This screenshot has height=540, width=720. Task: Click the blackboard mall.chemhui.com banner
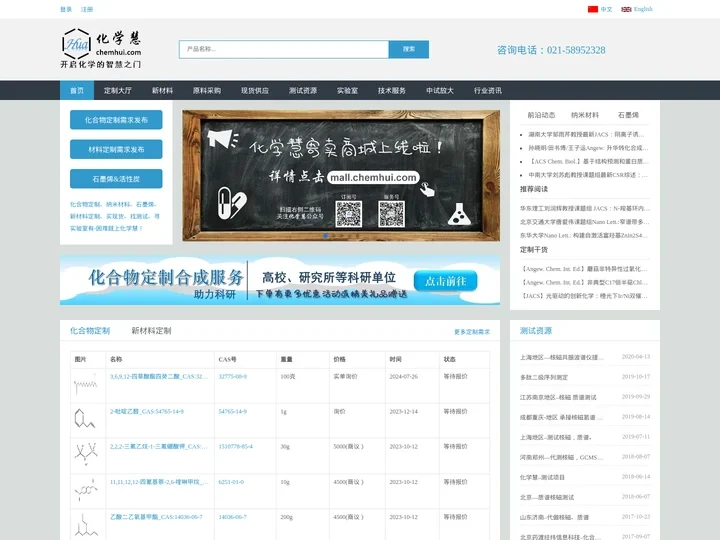341,175
